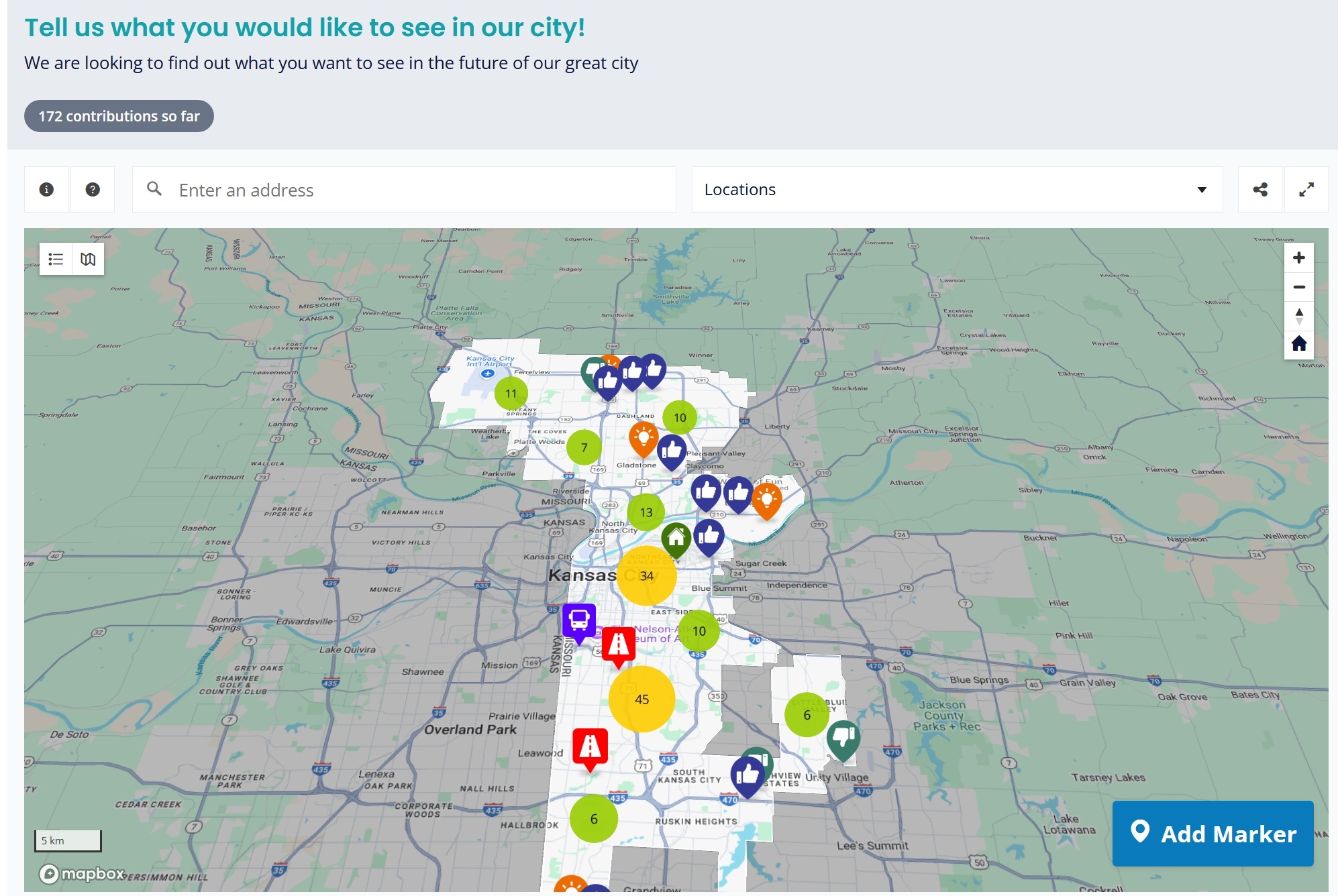Open the basemap switcher icon at map top-left
This screenshot has height=896, width=1338.
click(88, 259)
